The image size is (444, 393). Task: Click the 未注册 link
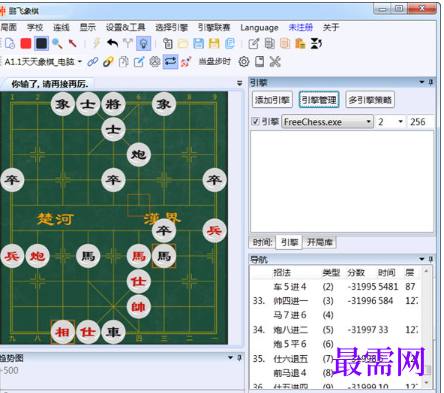click(x=301, y=27)
